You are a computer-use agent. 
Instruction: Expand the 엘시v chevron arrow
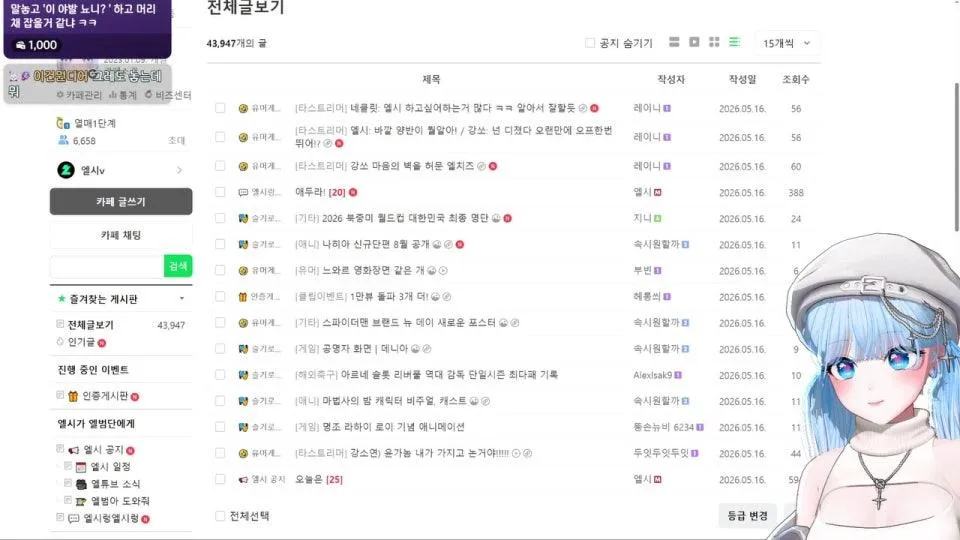coord(179,170)
